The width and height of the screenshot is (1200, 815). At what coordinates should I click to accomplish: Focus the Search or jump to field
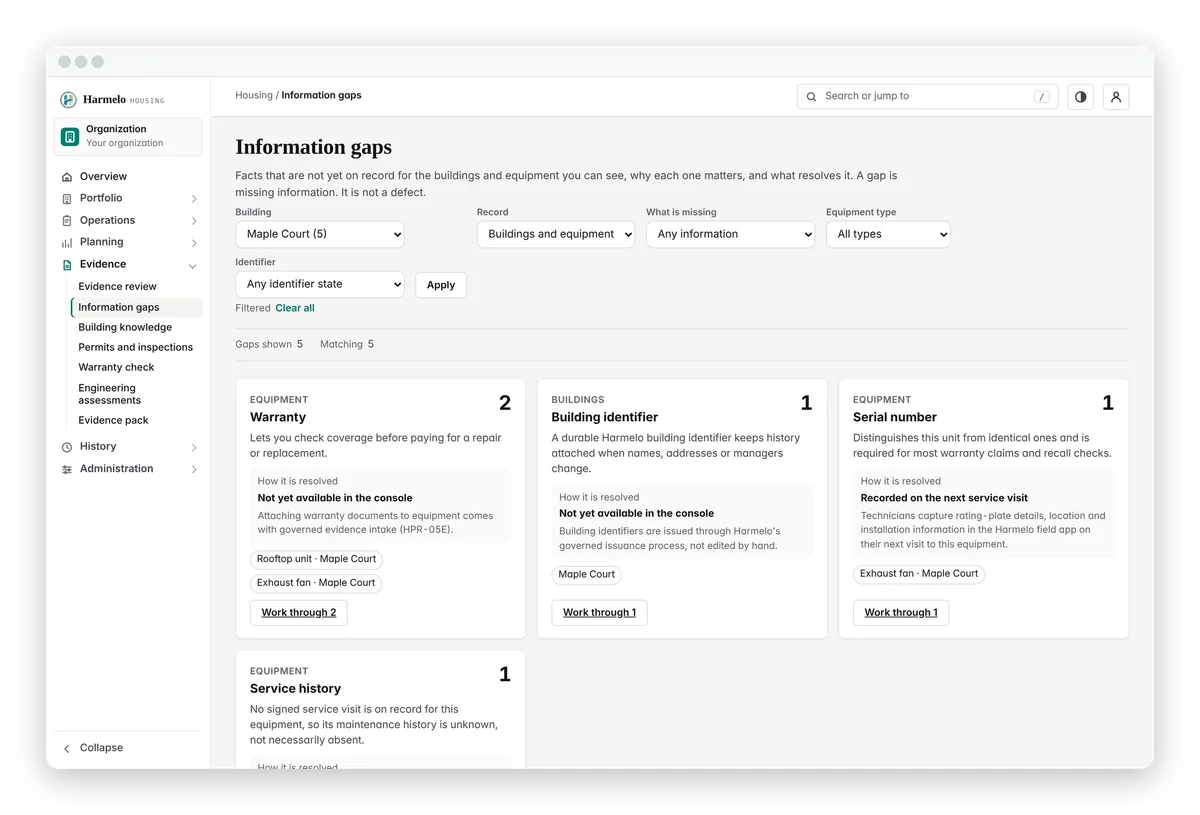coord(927,97)
